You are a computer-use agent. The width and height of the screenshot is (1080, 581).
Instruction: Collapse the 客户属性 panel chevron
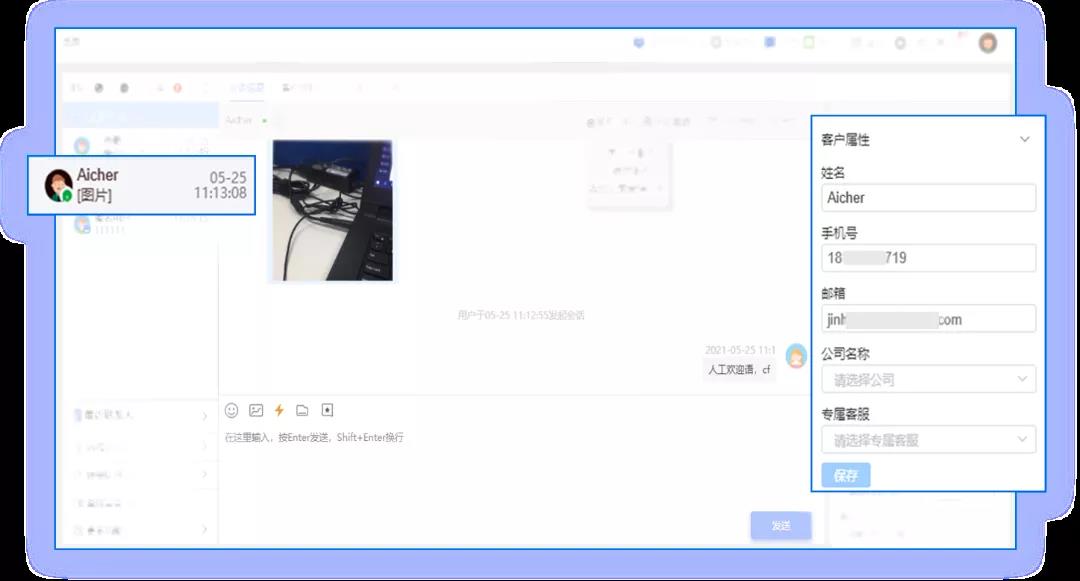(1024, 140)
